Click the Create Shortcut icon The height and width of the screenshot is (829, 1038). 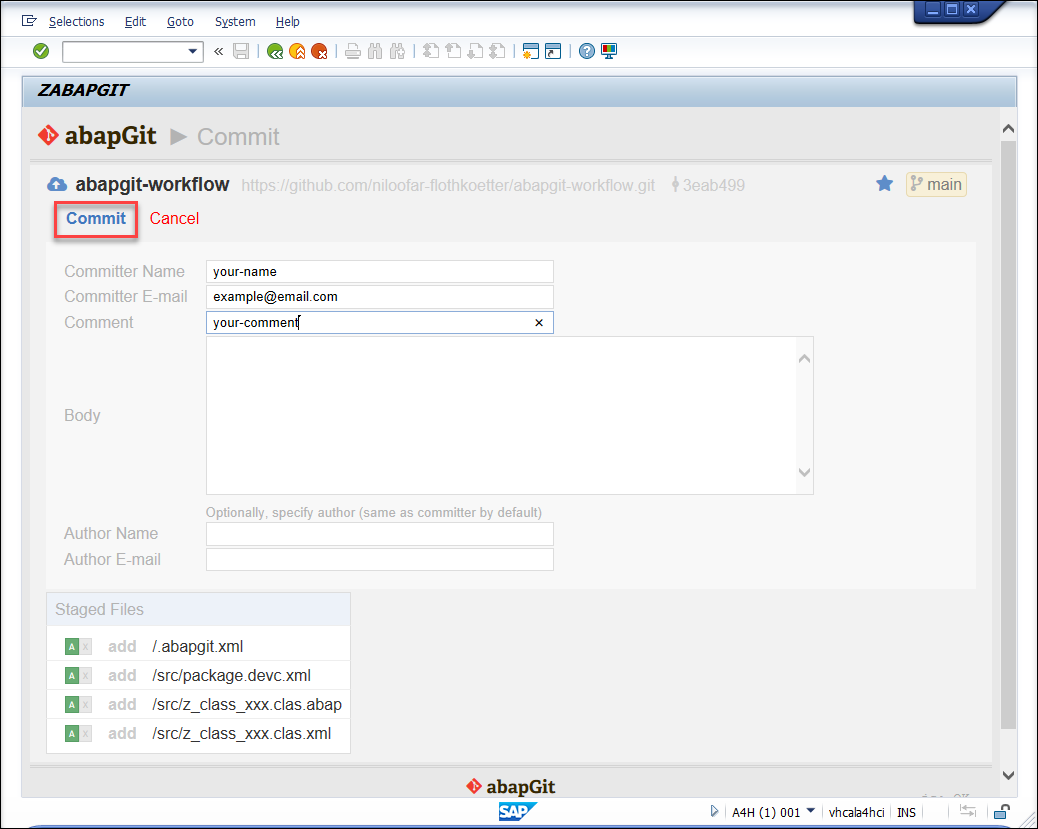click(x=553, y=51)
